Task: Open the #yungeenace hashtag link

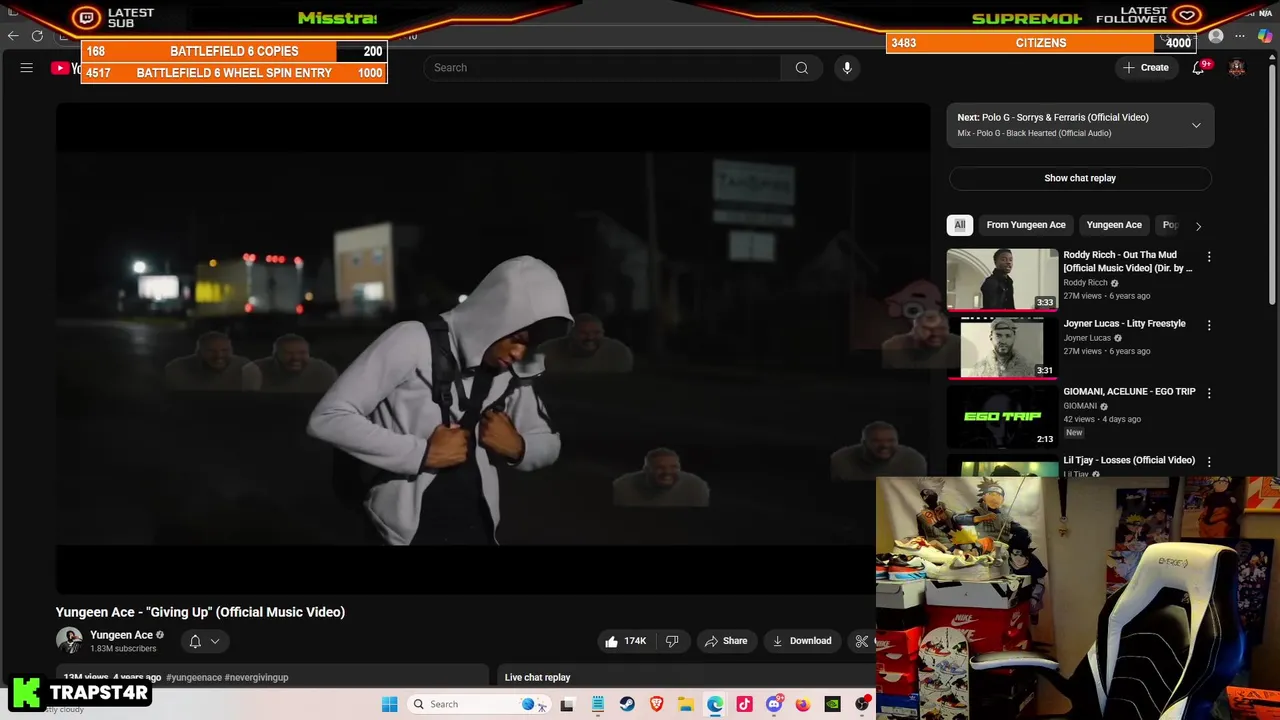Action: [194, 678]
